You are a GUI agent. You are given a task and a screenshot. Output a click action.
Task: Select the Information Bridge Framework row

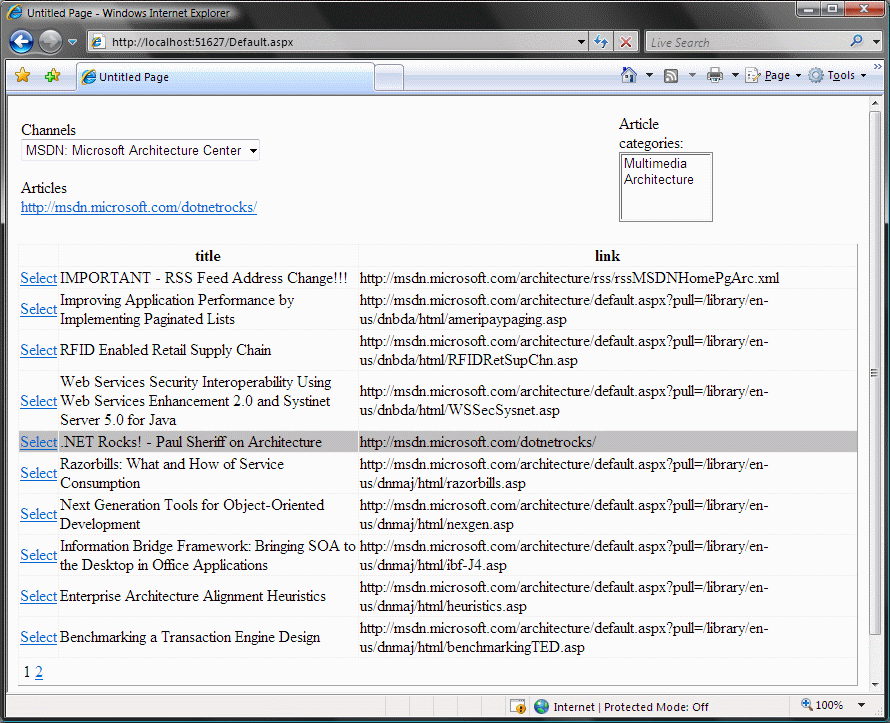tap(39, 555)
